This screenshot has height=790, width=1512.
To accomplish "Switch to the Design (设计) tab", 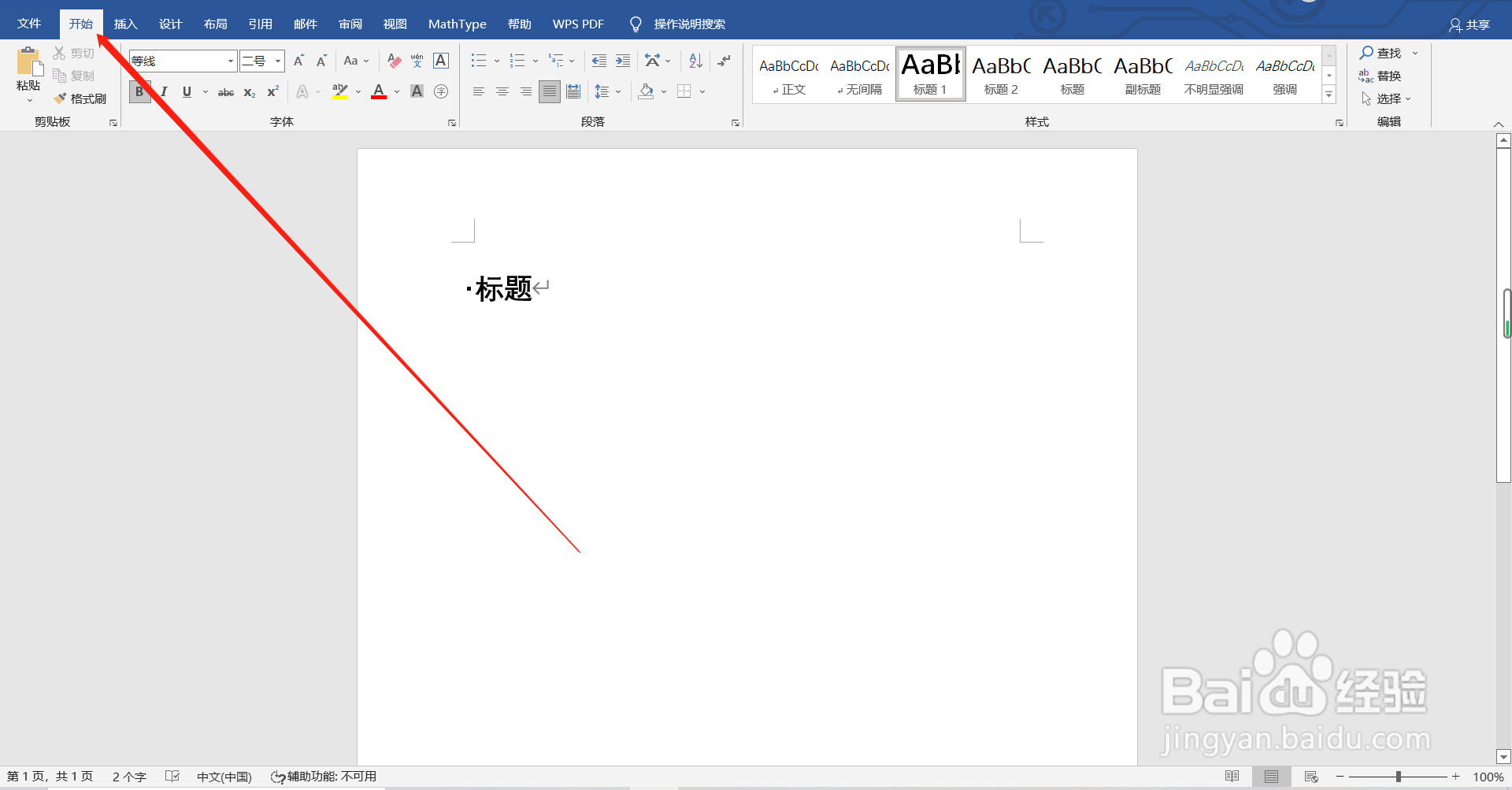I will tap(170, 24).
